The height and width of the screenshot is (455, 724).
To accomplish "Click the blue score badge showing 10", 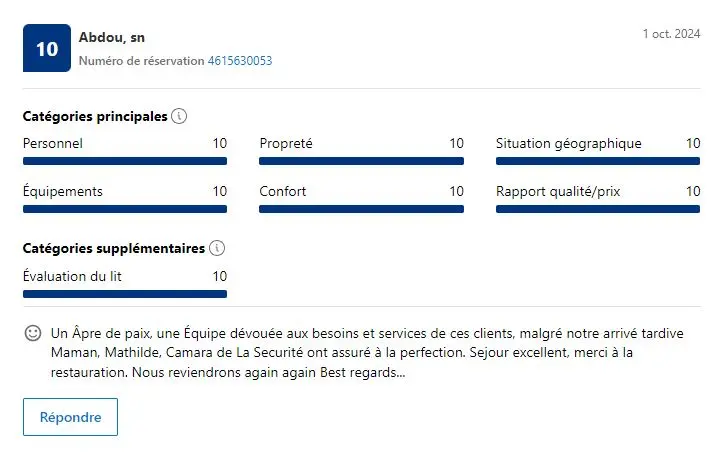I will [47, 48].
